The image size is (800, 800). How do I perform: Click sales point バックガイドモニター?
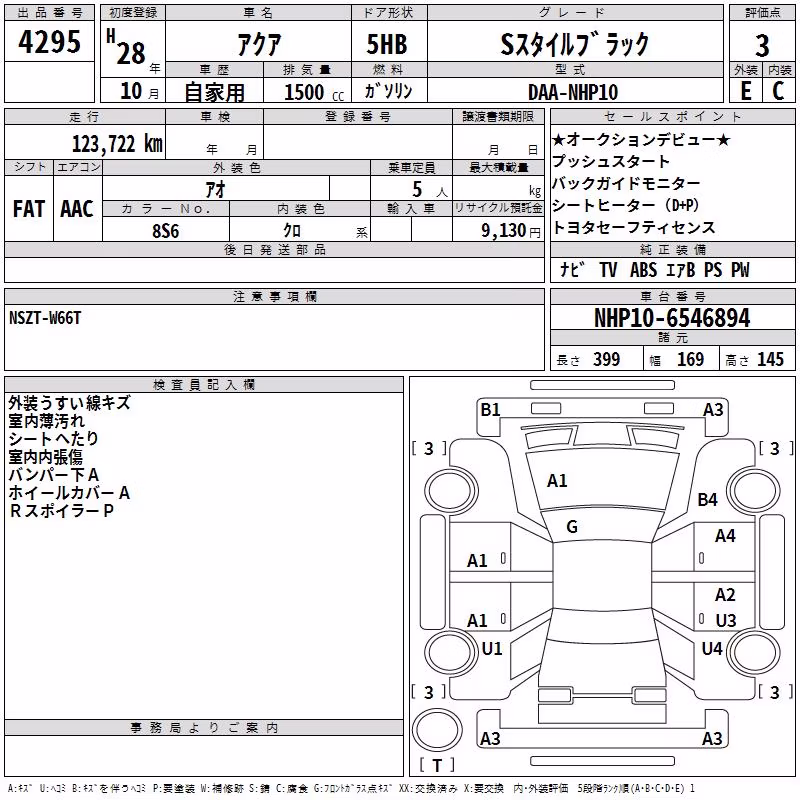pyautogui.click(x=627, y=183)
